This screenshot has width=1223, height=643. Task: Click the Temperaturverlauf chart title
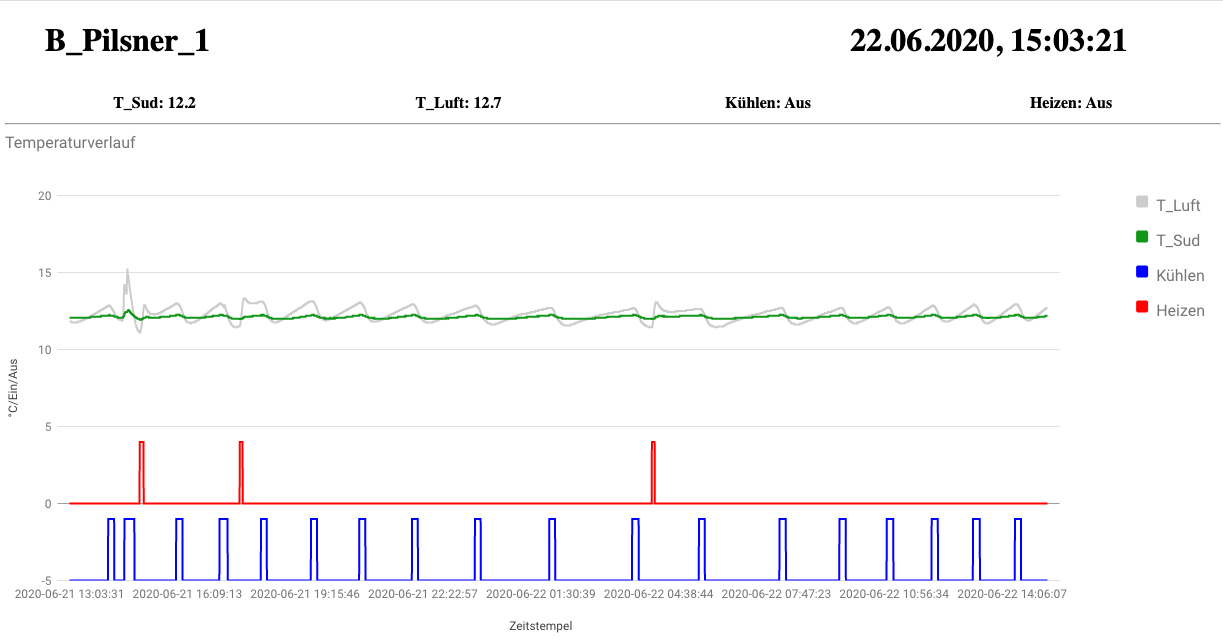[x=70, y=142]
